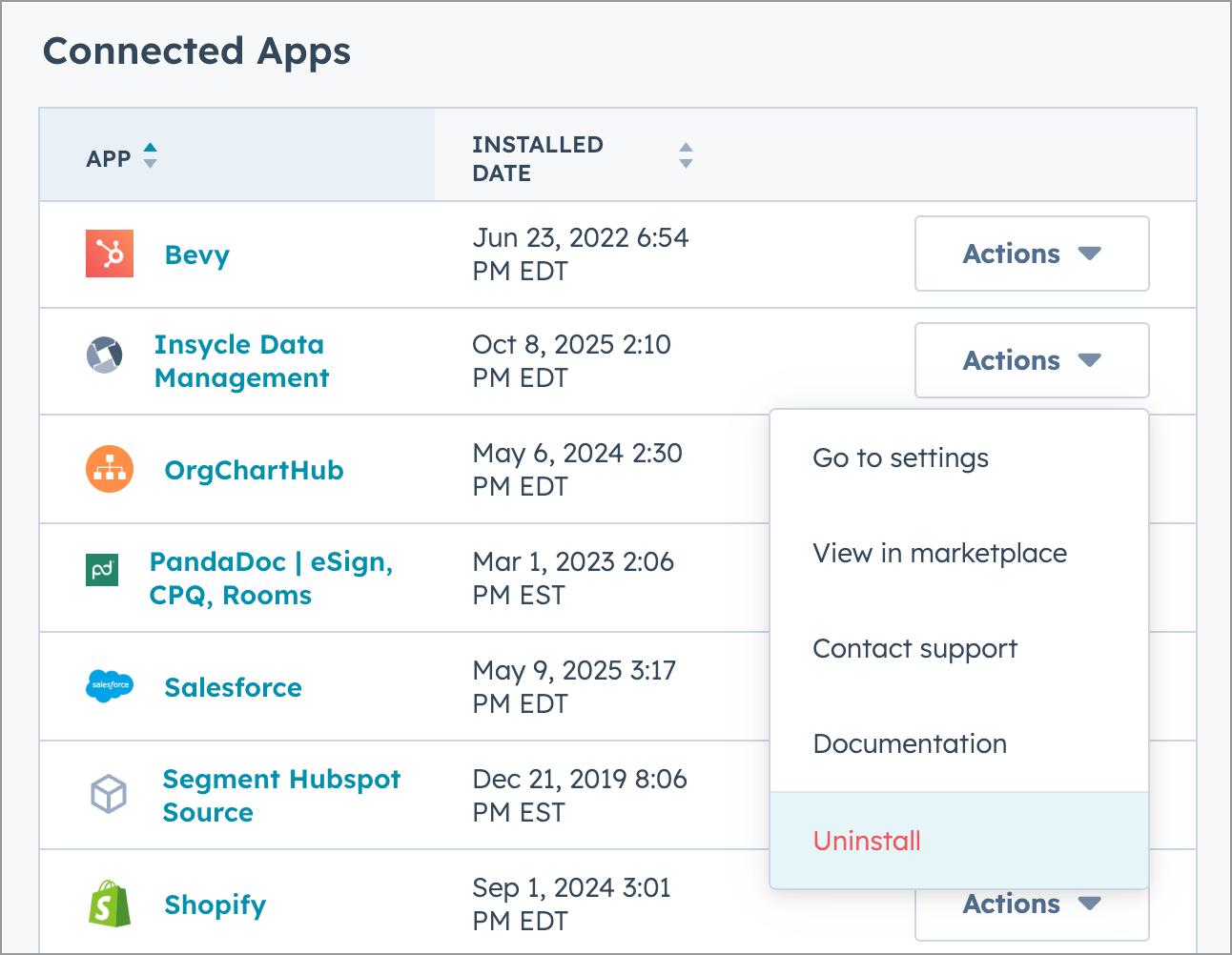Open the Insycle Data Management Actions dropdown
The width and height of the screenshot is (1232, 955).
click(1032, 360)
